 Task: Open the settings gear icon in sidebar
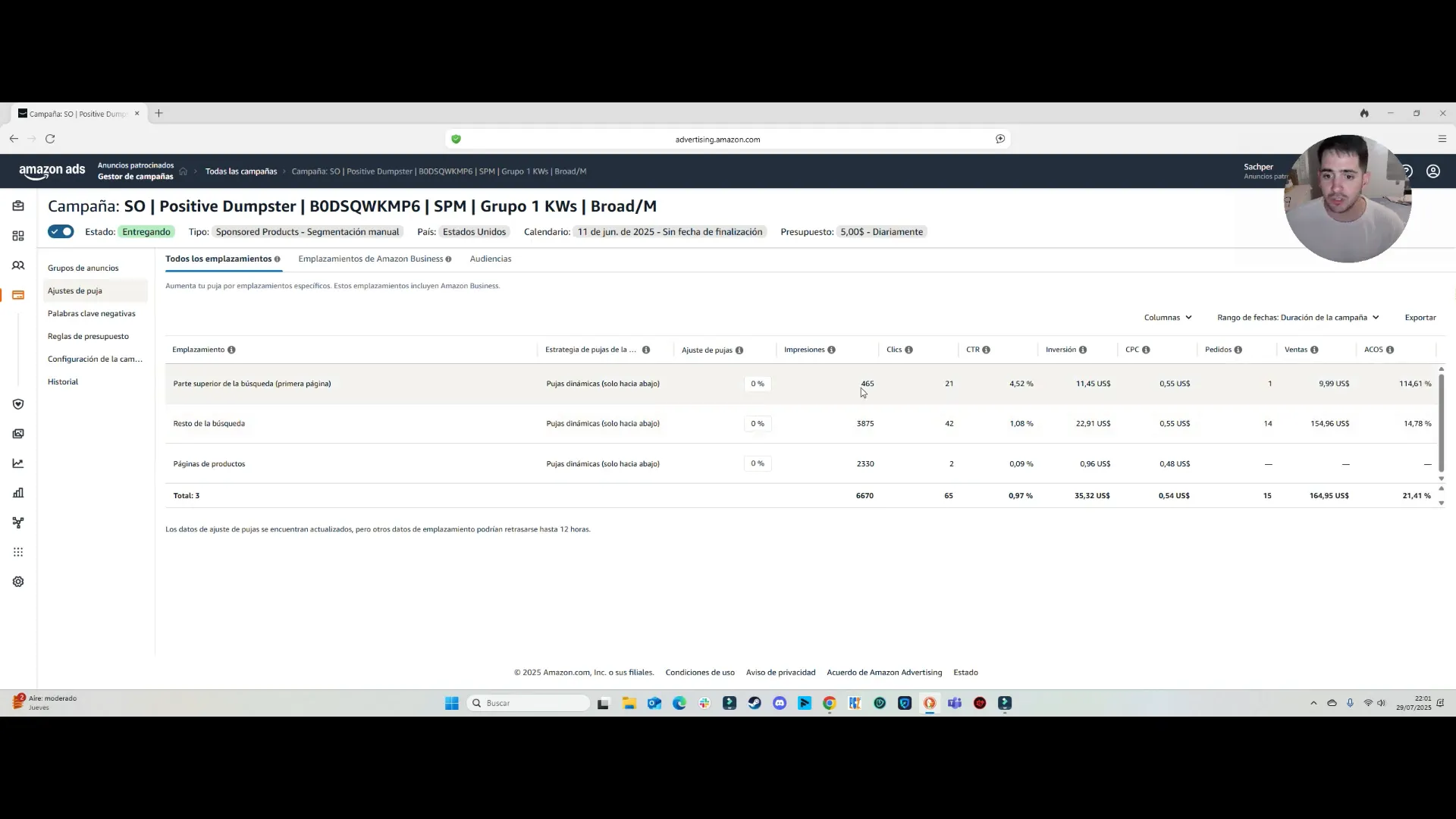18,582
